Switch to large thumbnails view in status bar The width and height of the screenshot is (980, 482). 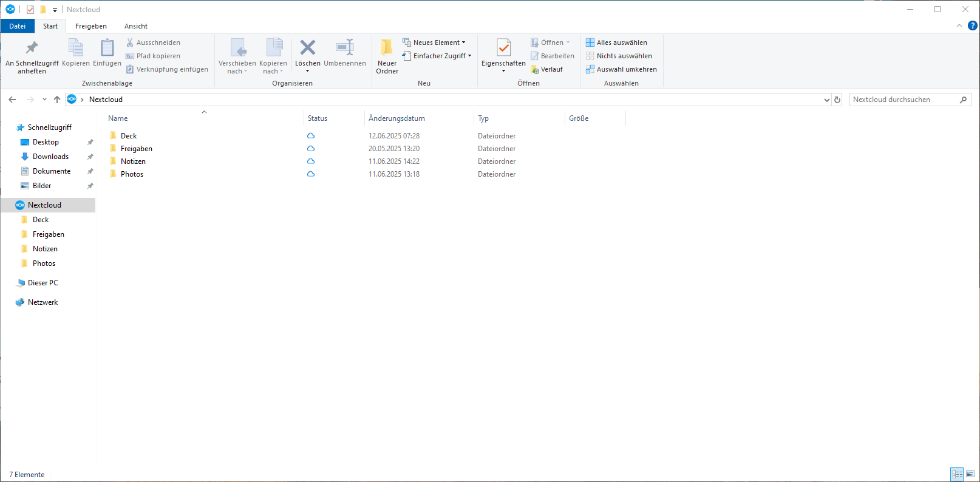[x=968, y=473]
